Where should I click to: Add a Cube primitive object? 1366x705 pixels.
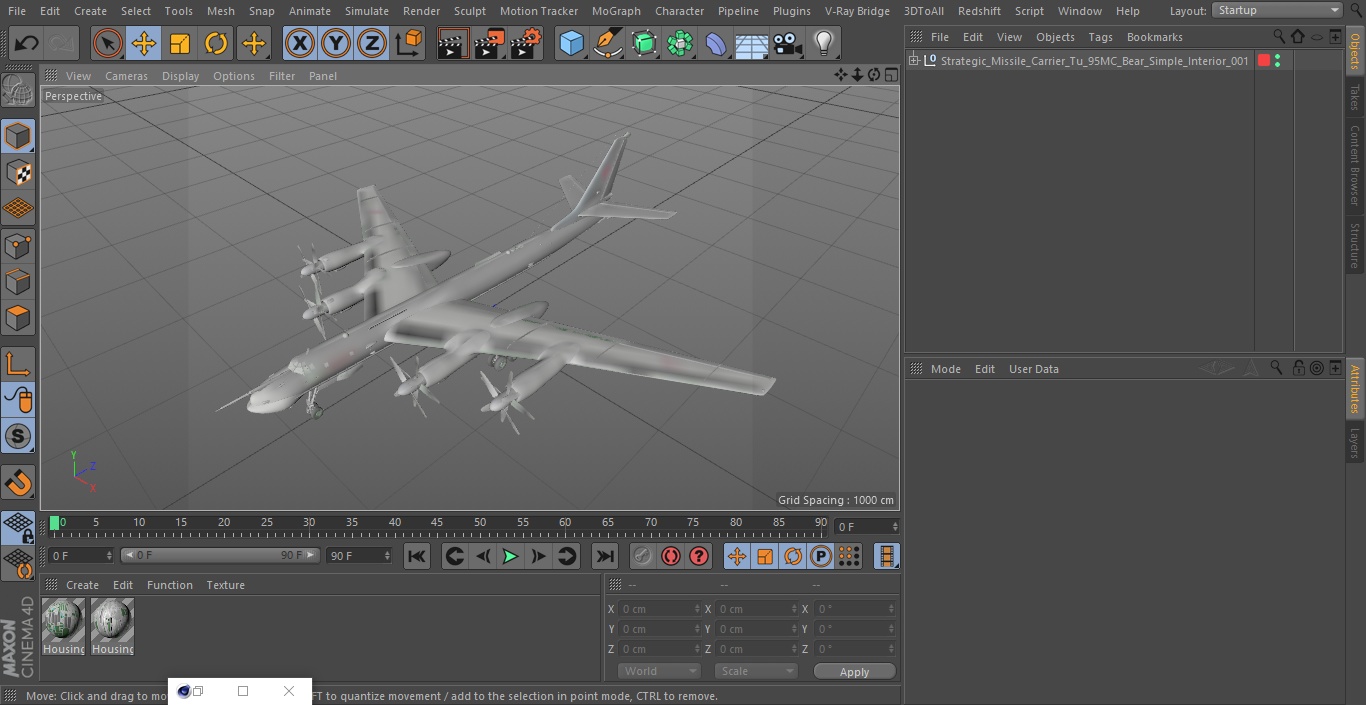point(571,43)
